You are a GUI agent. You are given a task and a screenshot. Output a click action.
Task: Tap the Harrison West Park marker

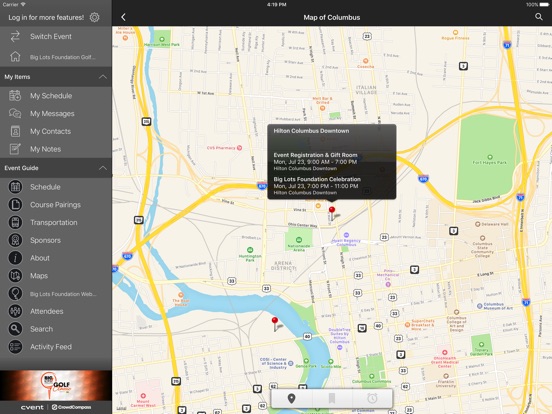162,39
